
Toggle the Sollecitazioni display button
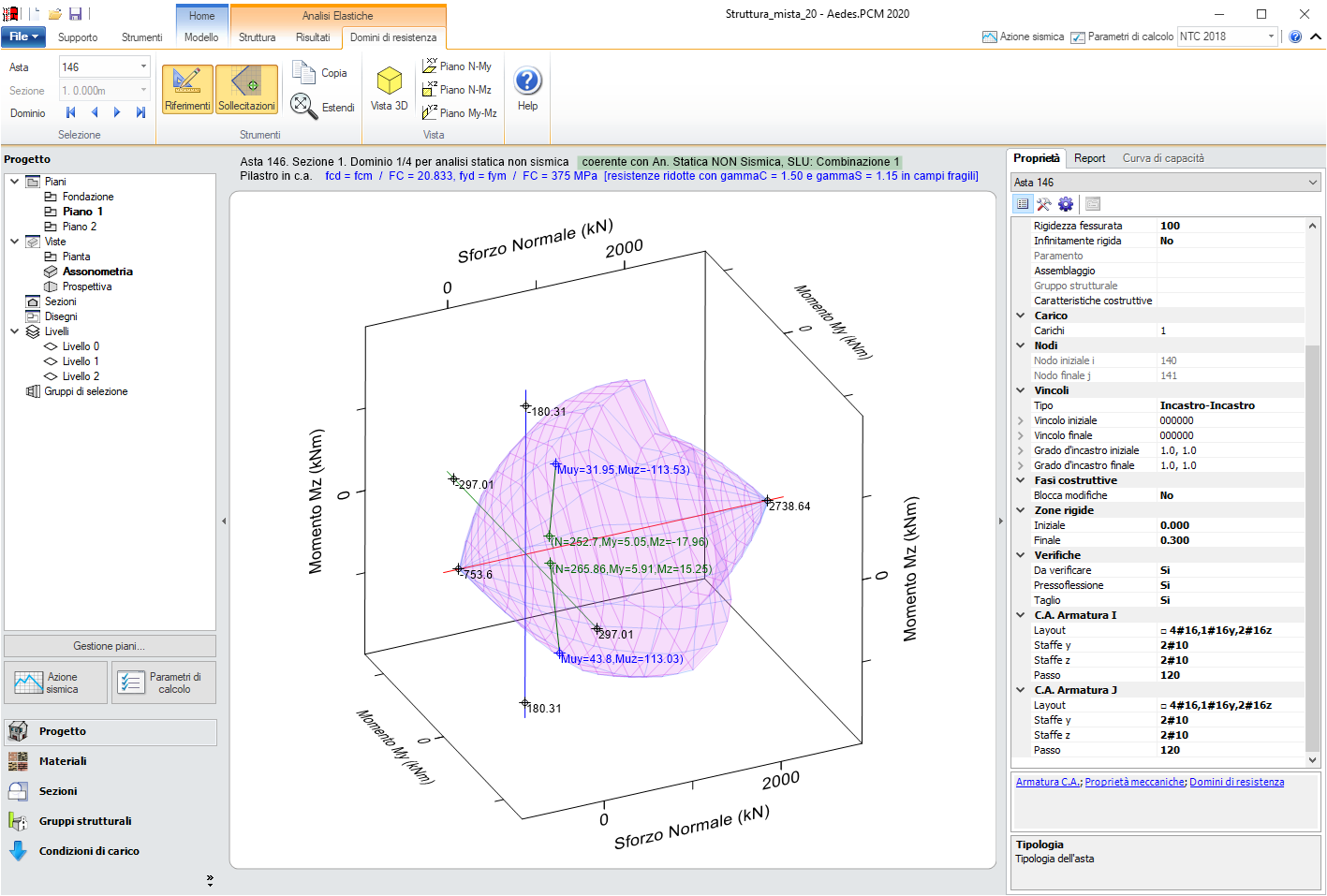point(246,89)
